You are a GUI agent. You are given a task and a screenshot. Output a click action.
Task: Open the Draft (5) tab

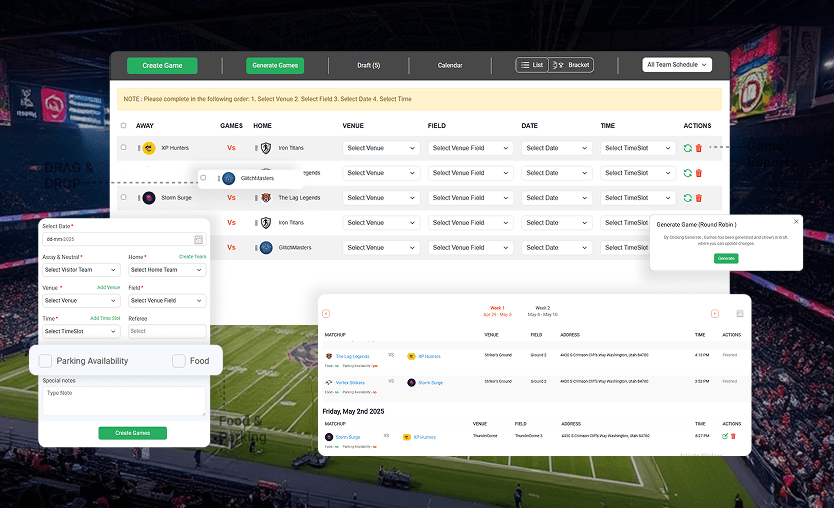[369, 65]
